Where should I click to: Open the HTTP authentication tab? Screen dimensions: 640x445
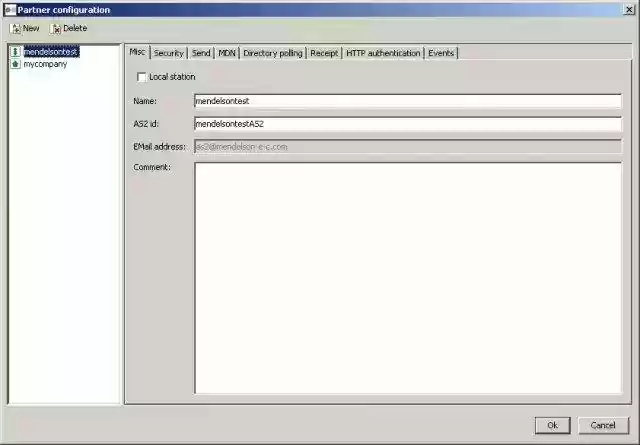point(383,53)
